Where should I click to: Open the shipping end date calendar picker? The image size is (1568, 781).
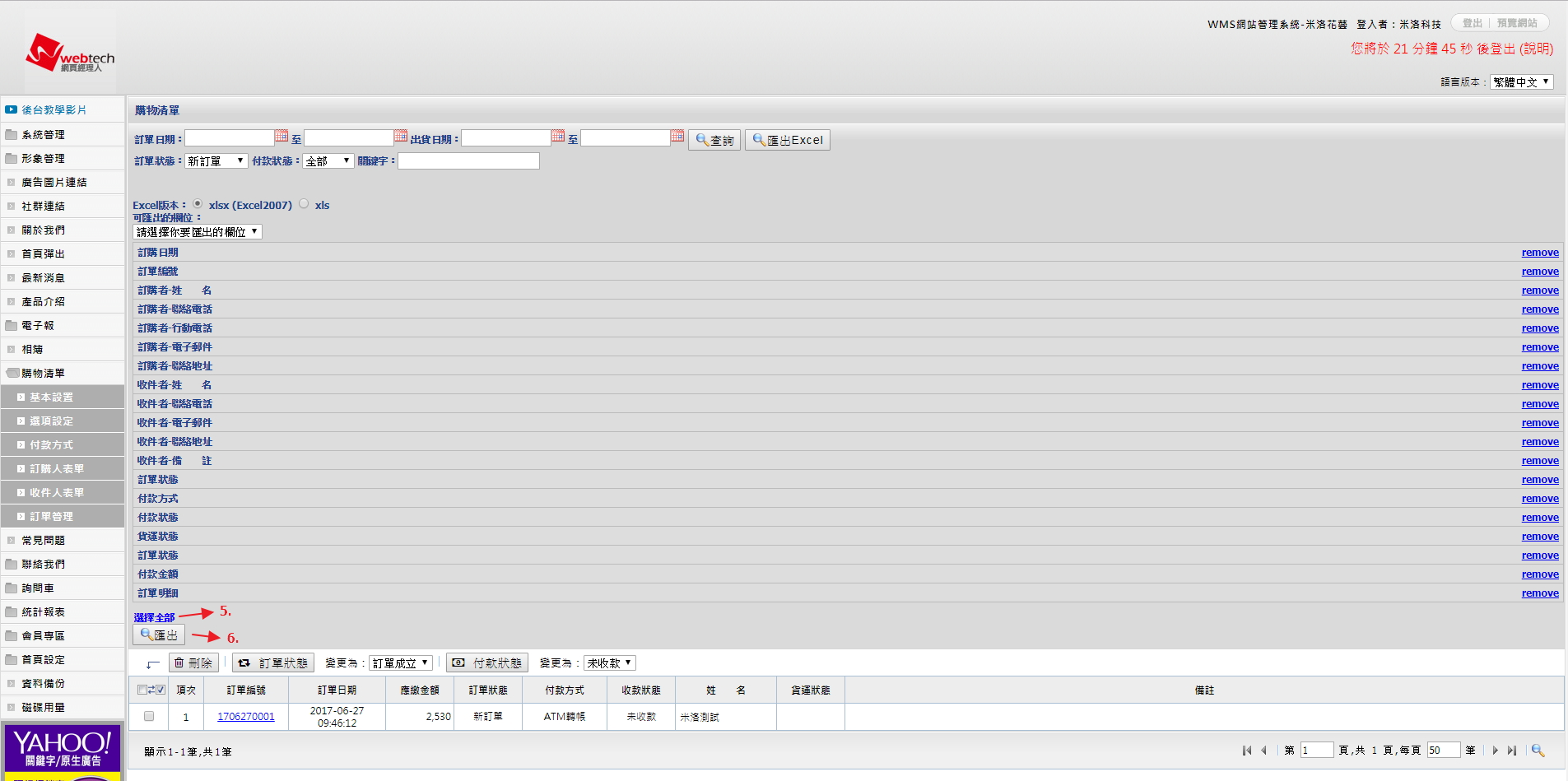(x=677, y=137)
